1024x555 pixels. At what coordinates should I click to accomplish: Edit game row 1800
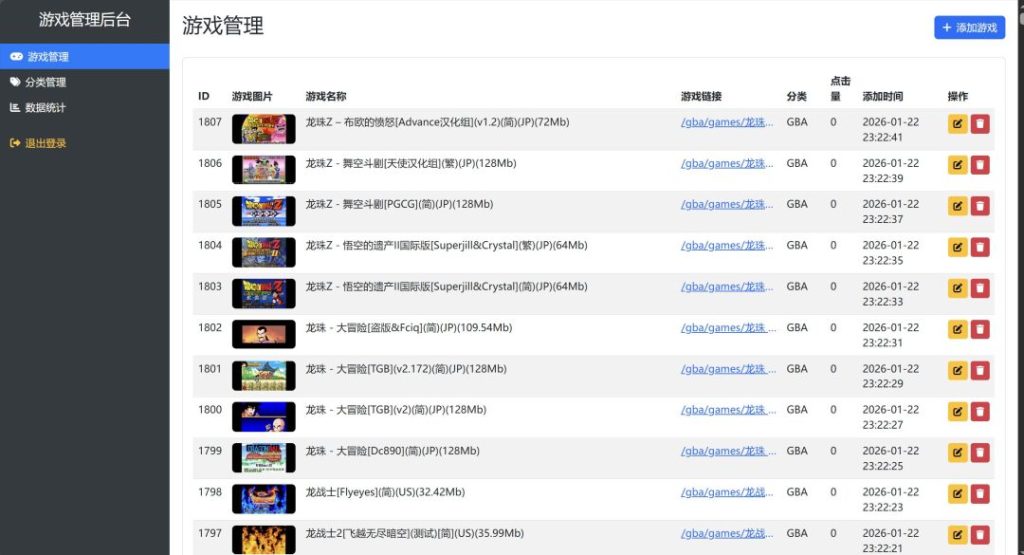pyautogui.click(x=957, y=412)
